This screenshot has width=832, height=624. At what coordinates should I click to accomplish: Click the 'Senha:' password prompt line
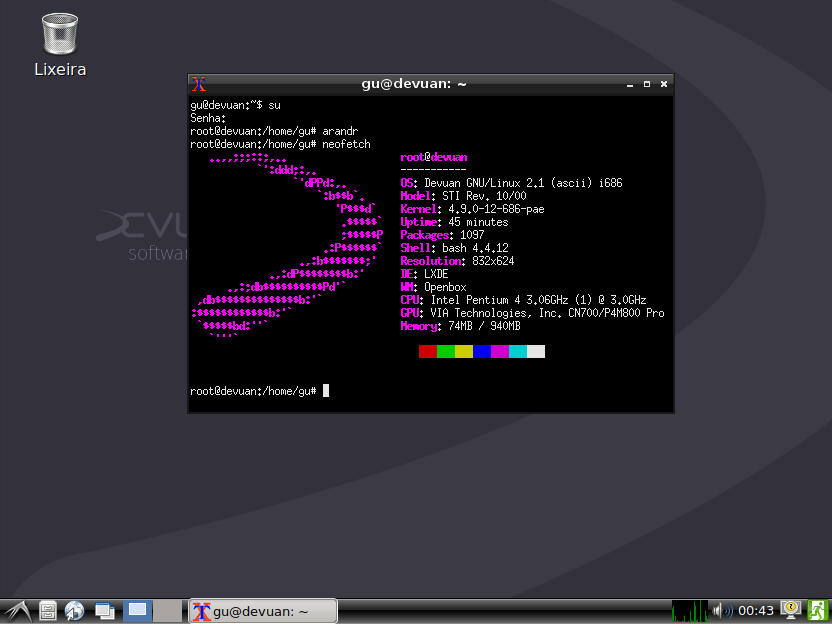point(208,118)
